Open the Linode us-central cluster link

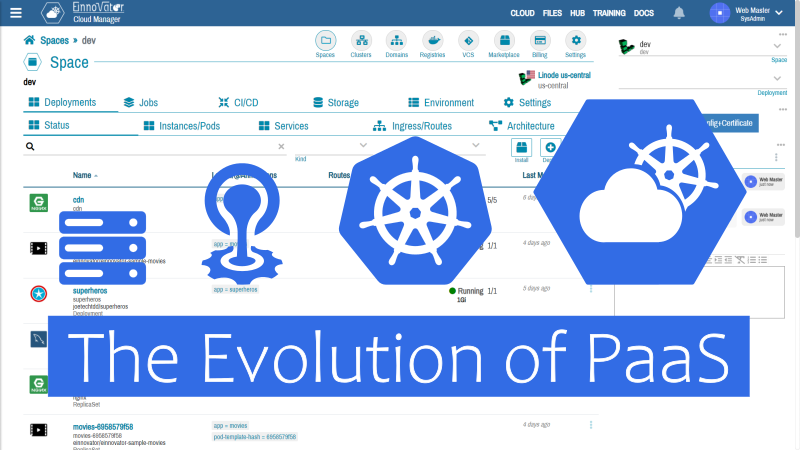pyautogui.click(x=564, y=75)
